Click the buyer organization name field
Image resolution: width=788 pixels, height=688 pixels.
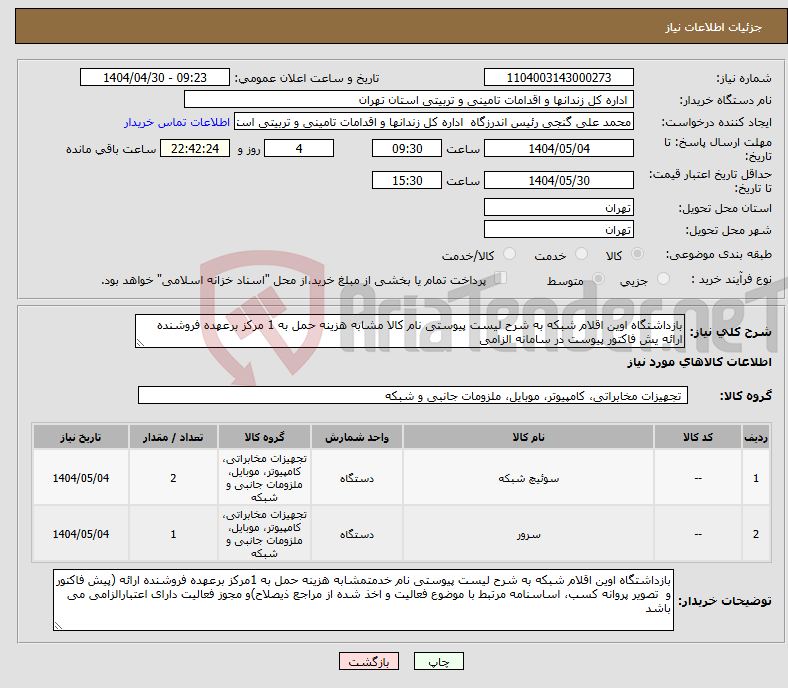(409, 100)
